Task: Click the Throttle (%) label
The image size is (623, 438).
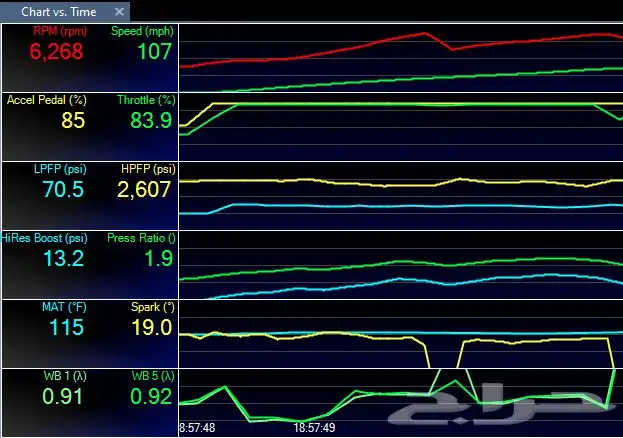Action: click(146, 100)
